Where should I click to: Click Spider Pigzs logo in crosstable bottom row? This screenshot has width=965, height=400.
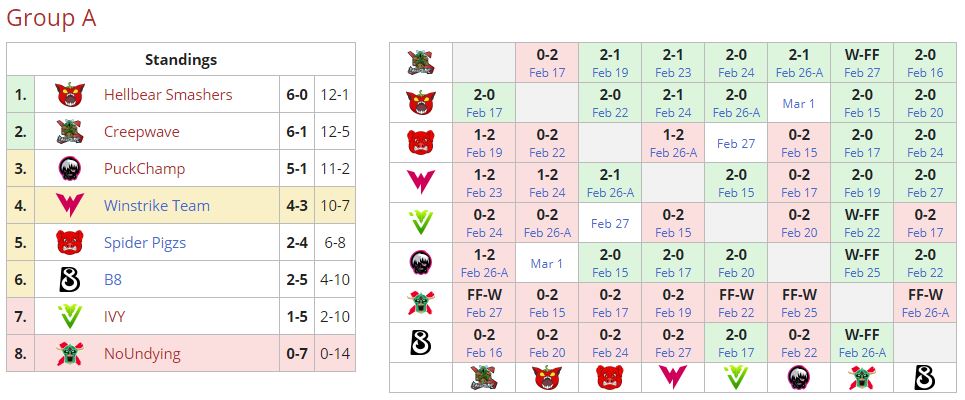click(x=609, y=377)
